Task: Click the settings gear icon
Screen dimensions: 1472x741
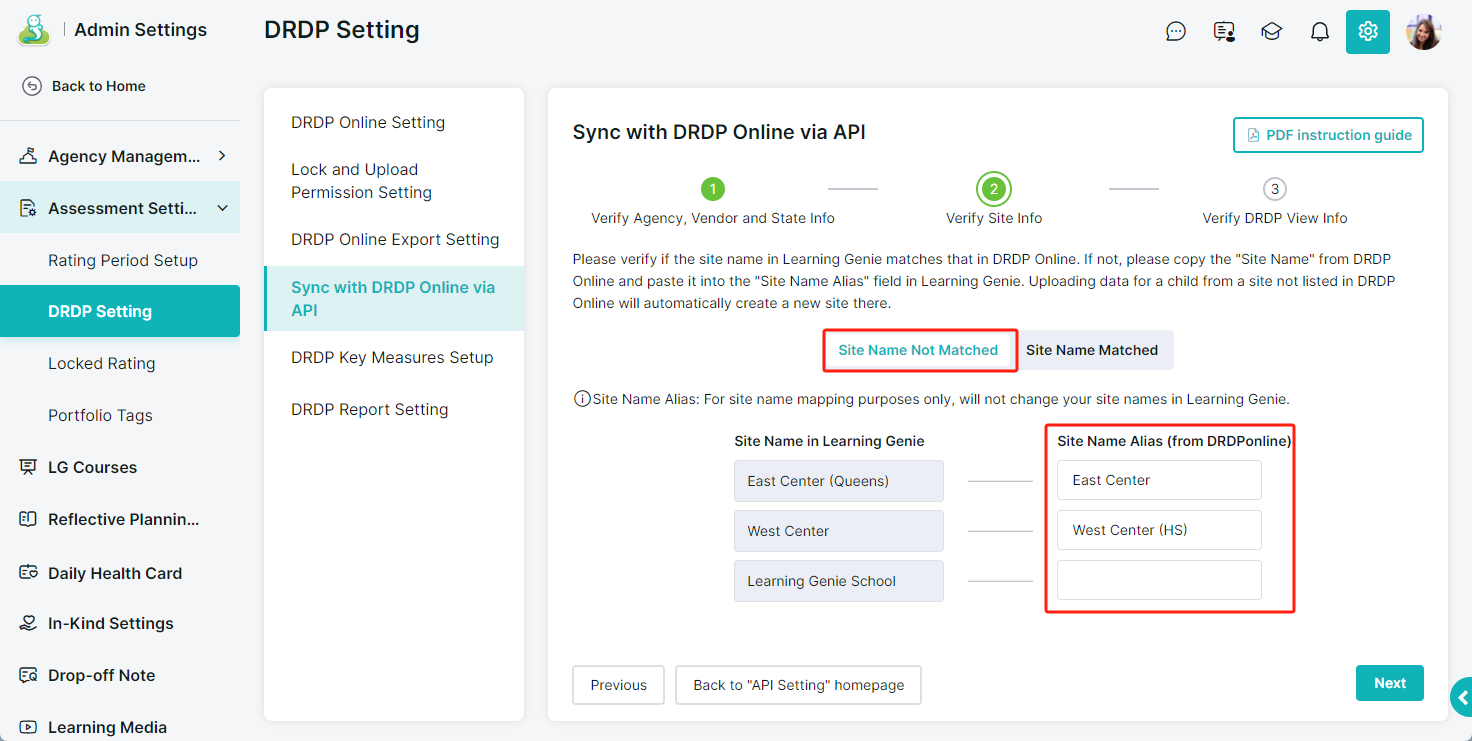Action: point(1368,32)
